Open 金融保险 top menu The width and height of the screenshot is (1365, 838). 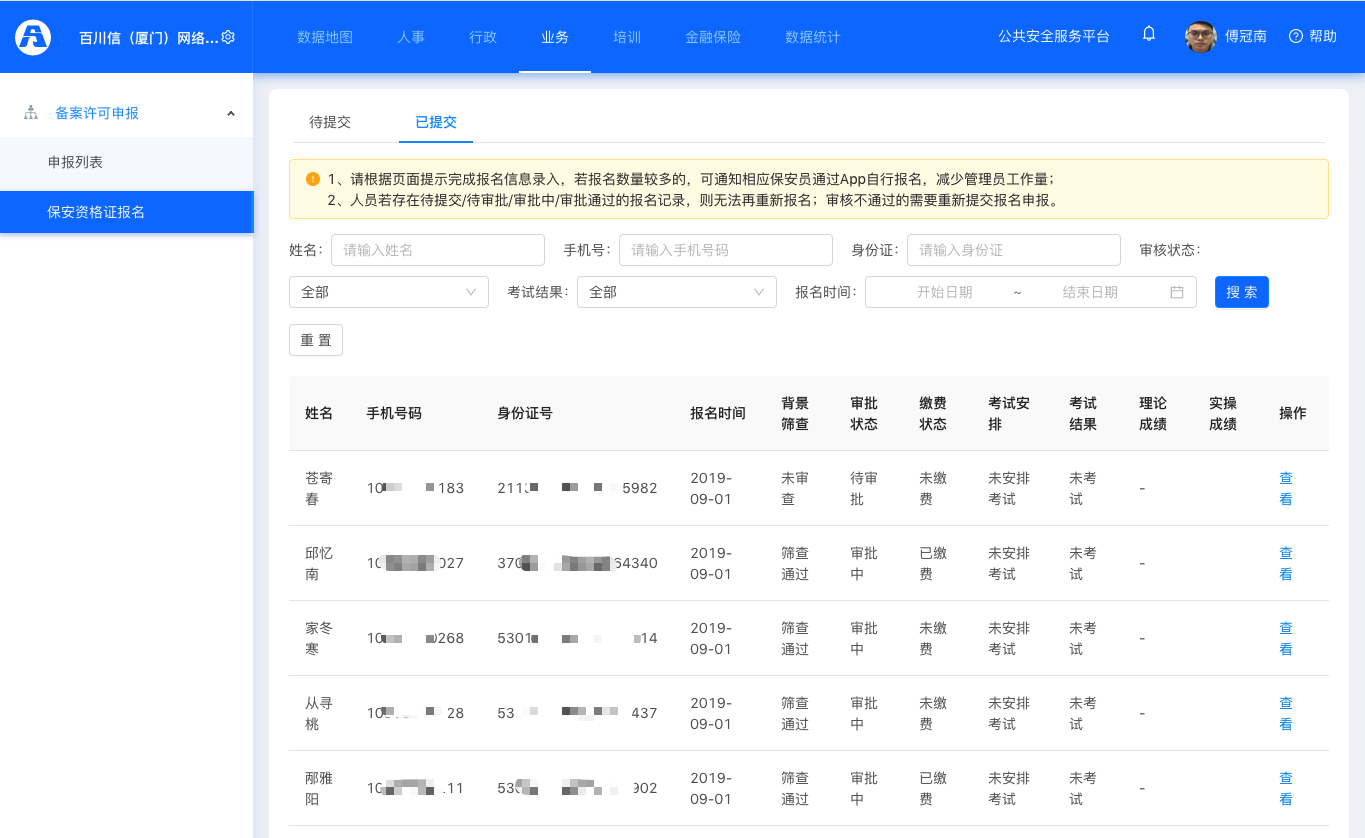click(x=713, y=37)
